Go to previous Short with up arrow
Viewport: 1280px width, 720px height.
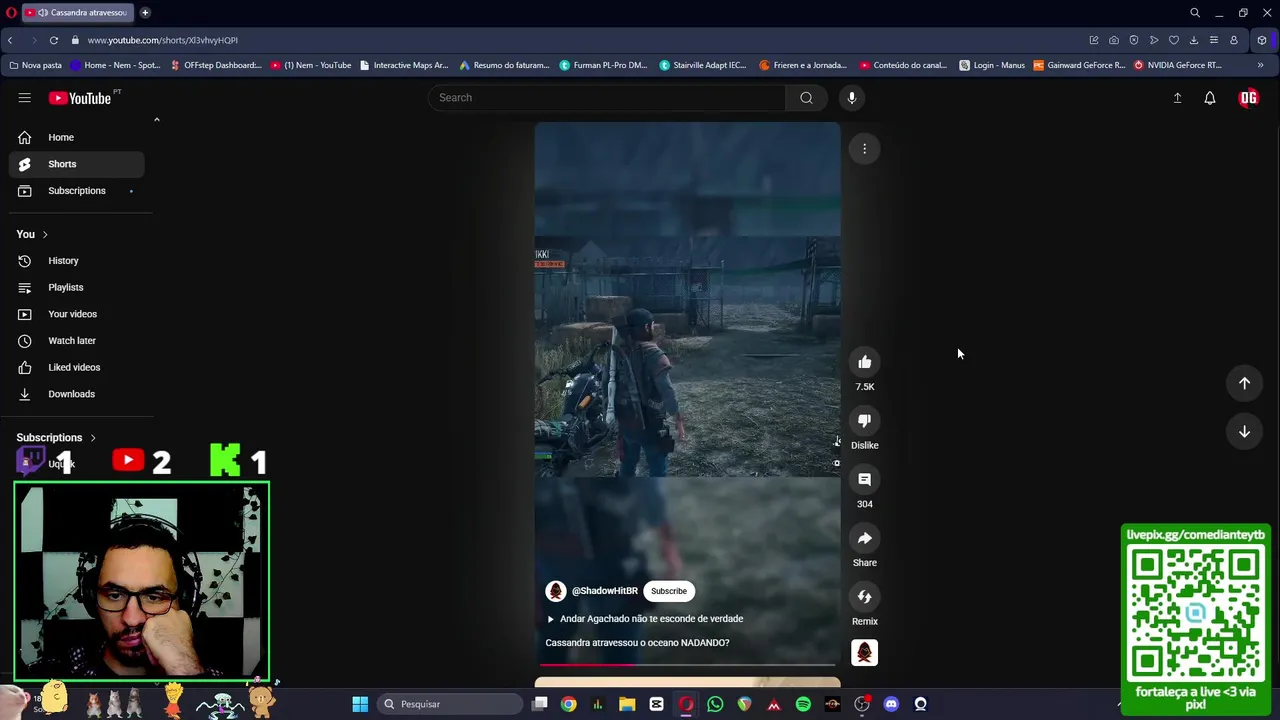[1244, 383]
